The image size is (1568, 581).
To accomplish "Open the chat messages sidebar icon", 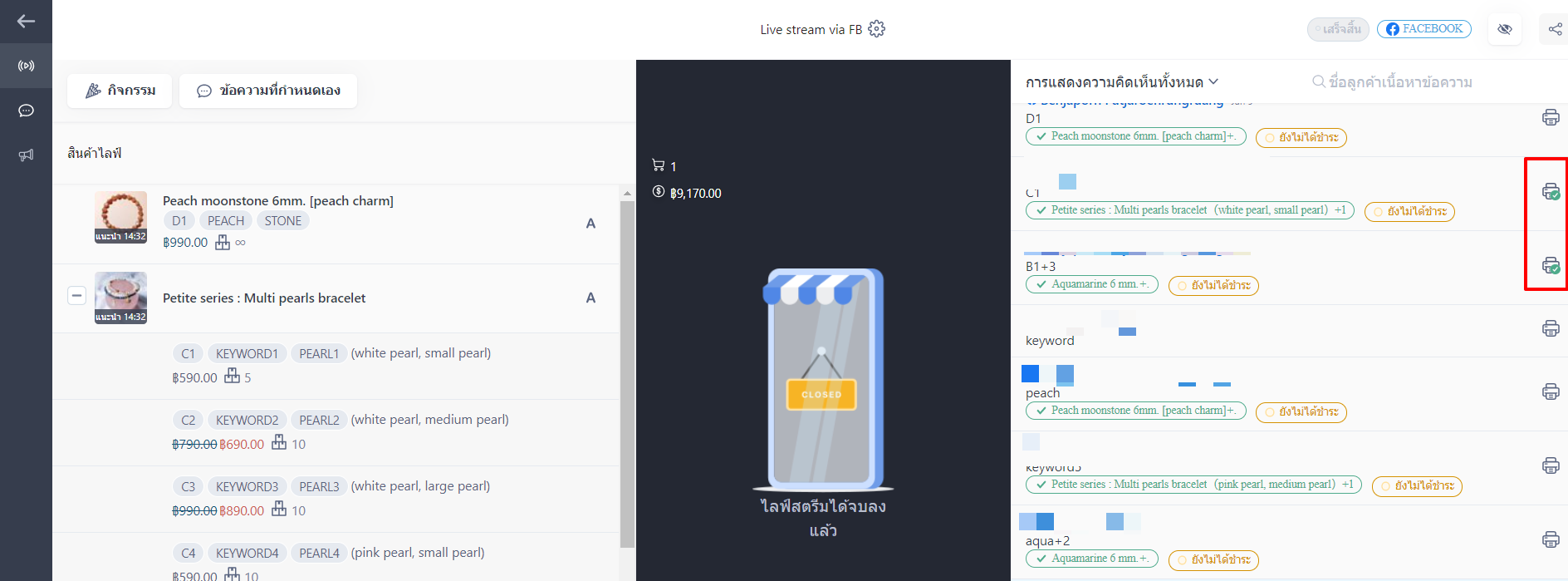I will pos(26,111).
